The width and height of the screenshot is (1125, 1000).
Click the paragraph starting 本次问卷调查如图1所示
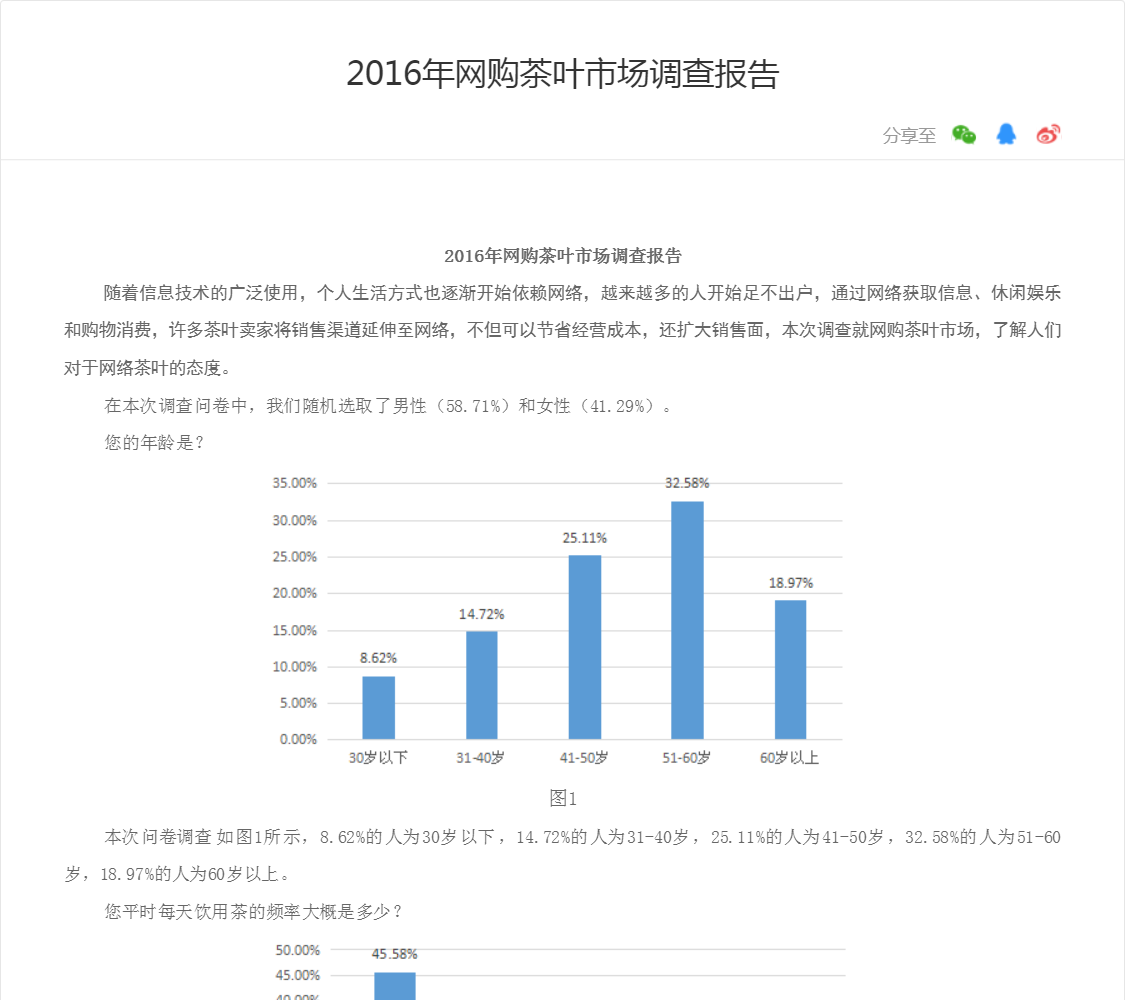pyautogui.click(x=562, y=855)
